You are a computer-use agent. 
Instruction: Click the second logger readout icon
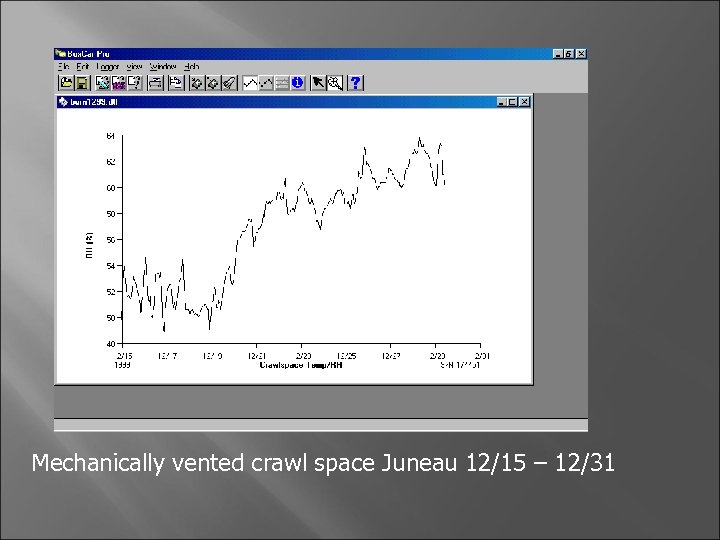(x=213, y=83)
